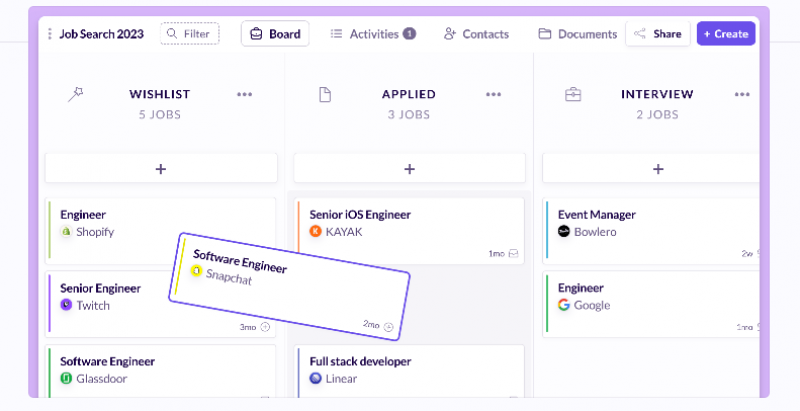Click into the Filter search field
The width and height of the screenshot is (800, 411).
[x=189, y=34]
